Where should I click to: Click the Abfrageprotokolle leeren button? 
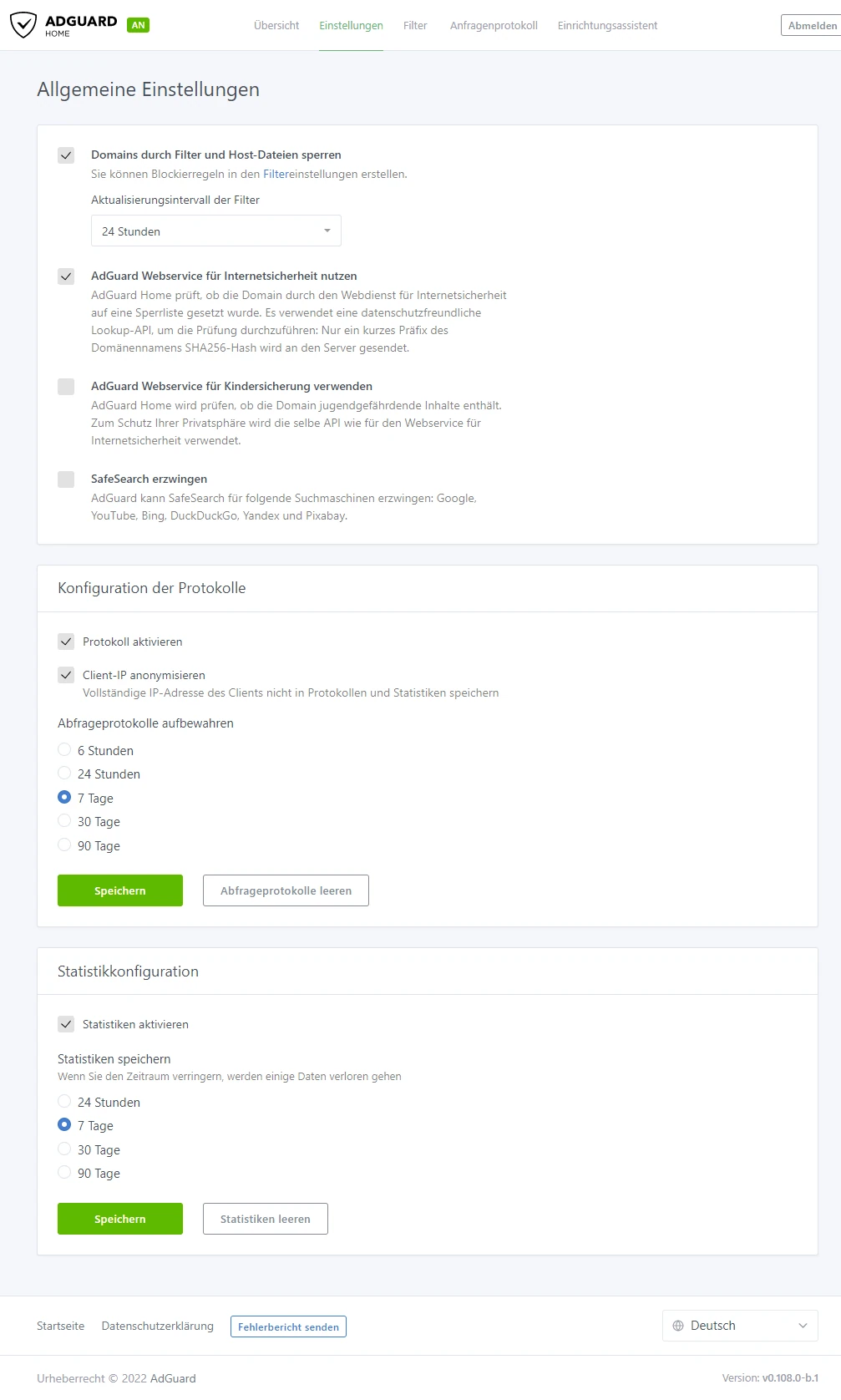pyautogui.click(x=286, y=890)
